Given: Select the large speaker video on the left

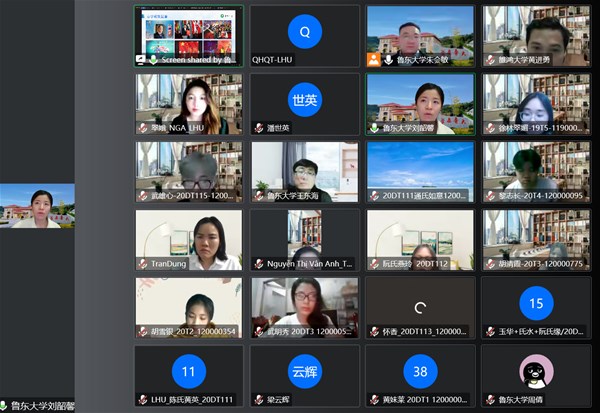Looking at the screenshot, I should pyautogui.click(x=37, y=207).
